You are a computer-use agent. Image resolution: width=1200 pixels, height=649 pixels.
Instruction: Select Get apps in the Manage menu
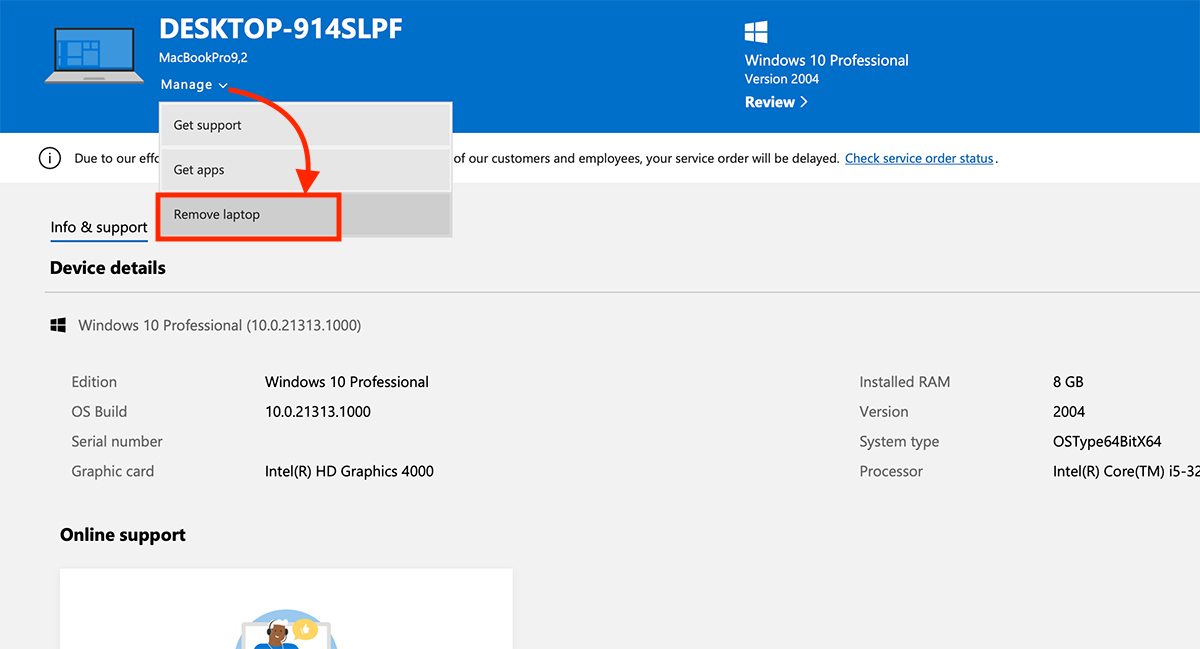click(305, 170)
